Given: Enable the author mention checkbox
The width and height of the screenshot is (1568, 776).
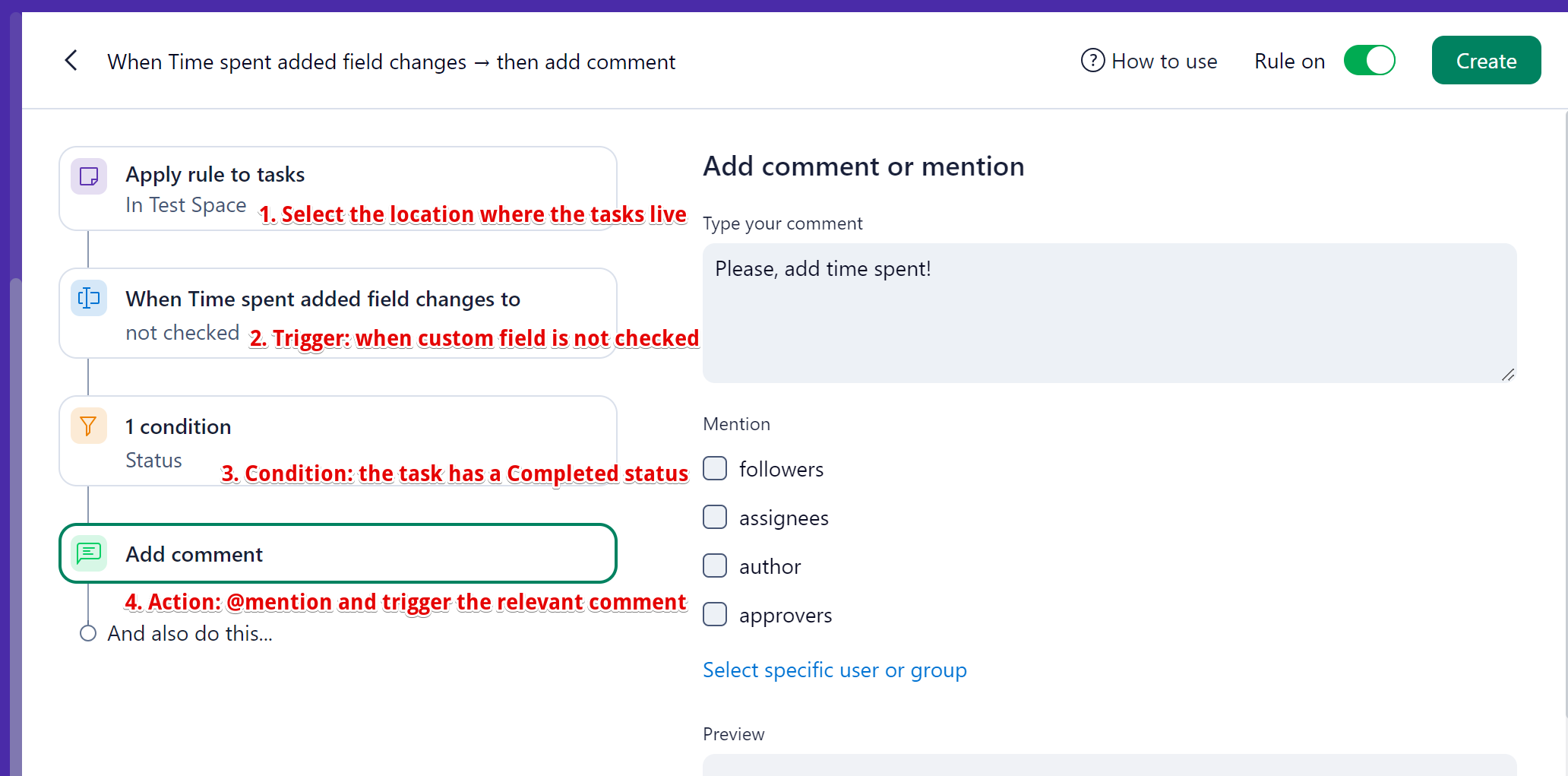Looking at the screenshot, I should 715,566.
